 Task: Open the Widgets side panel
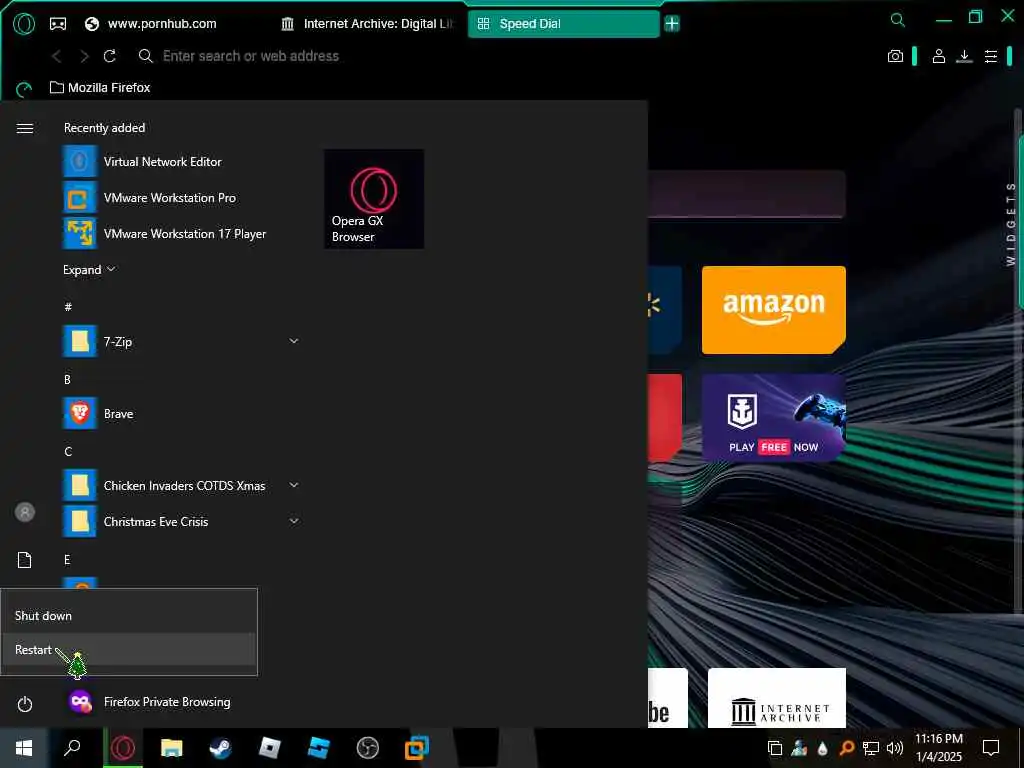[x=1010, y=224]
